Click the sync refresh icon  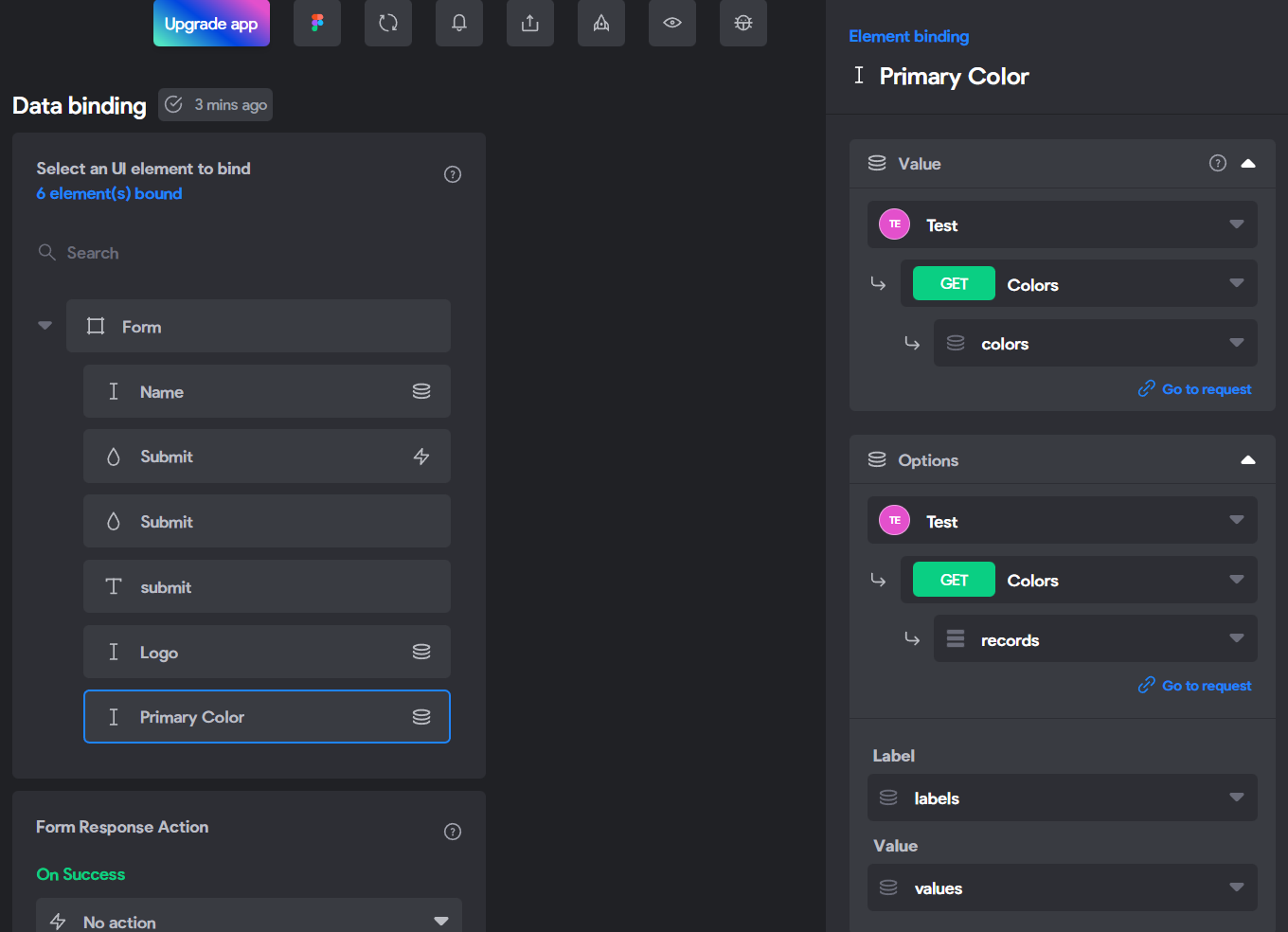point(388,23)
